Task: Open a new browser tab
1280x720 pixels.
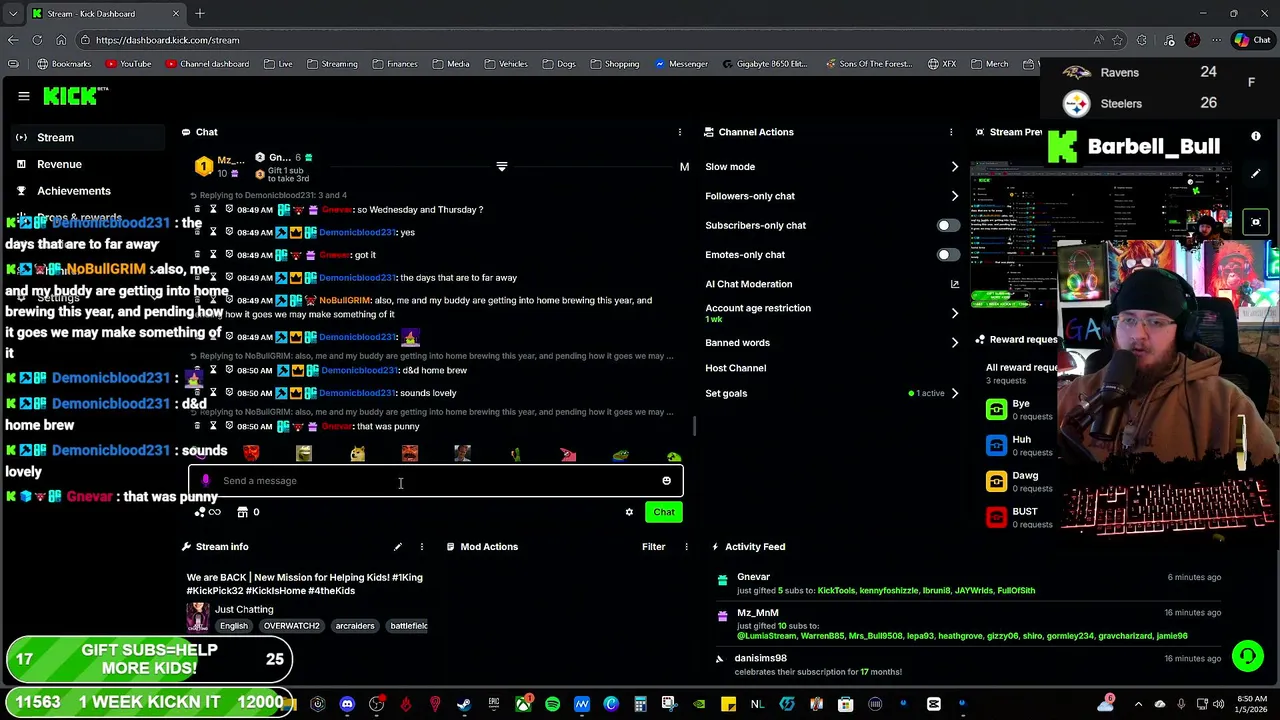Action: tap(200, 13)
